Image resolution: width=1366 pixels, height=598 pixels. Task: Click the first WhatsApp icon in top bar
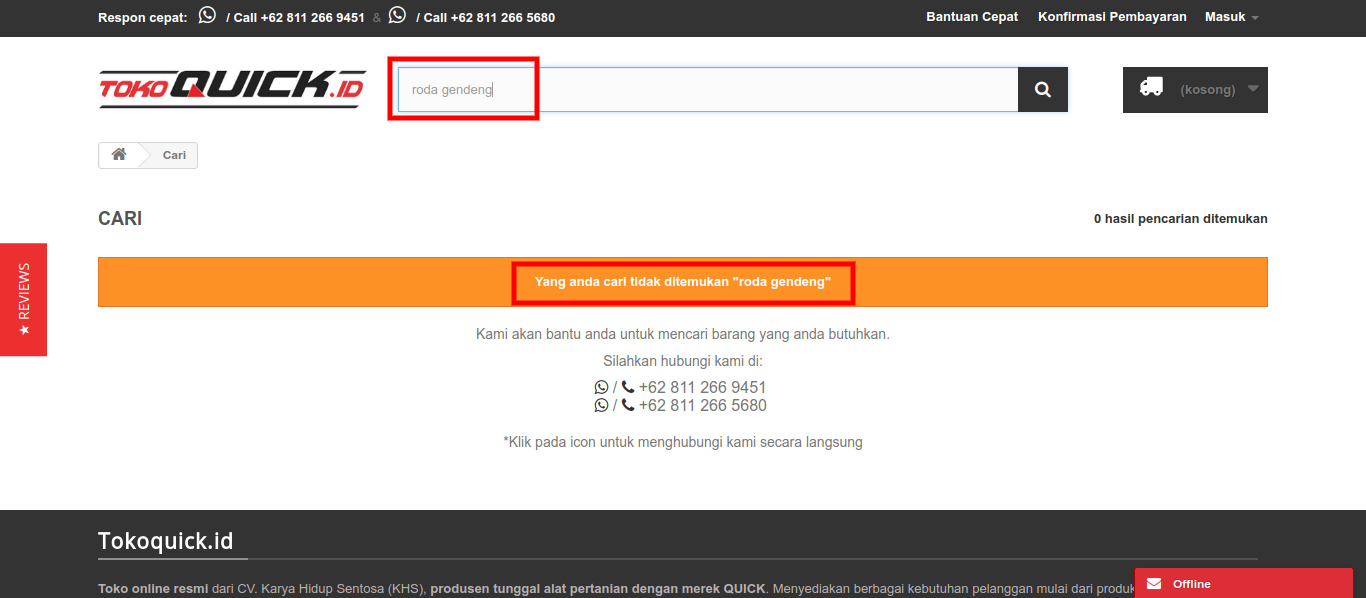point(207,15)
